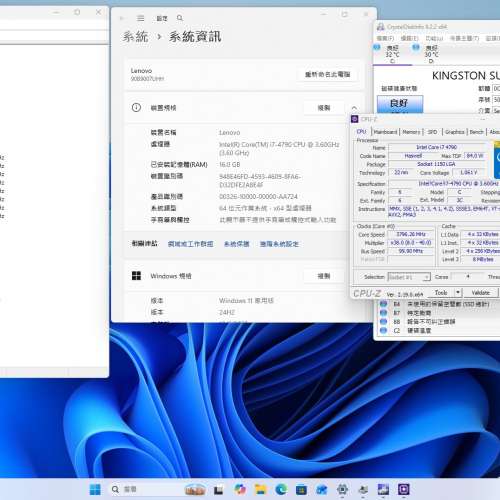Copy the 裝置規格 device specifications

click(324, 108)
